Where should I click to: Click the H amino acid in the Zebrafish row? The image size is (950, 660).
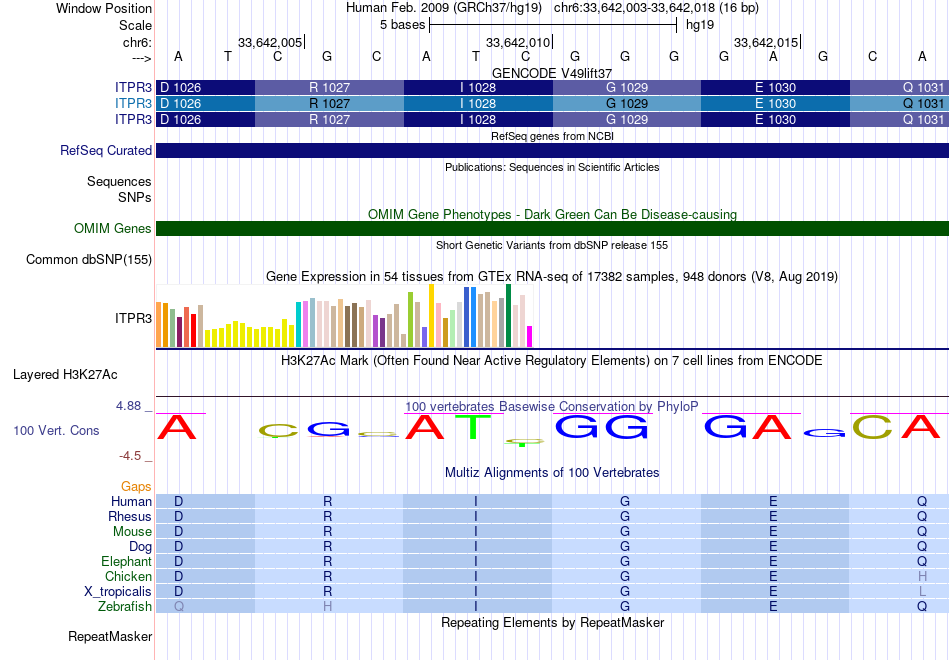pyautogui.click(x=327, y=607)
